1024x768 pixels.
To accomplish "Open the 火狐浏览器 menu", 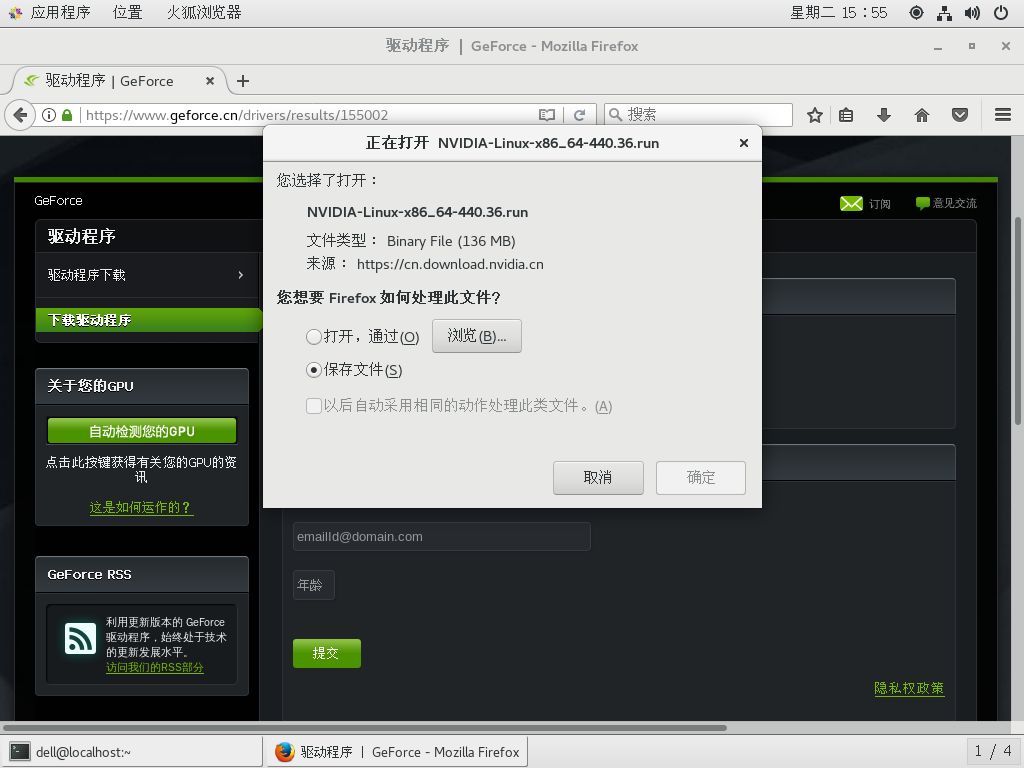I will point(204,12).
